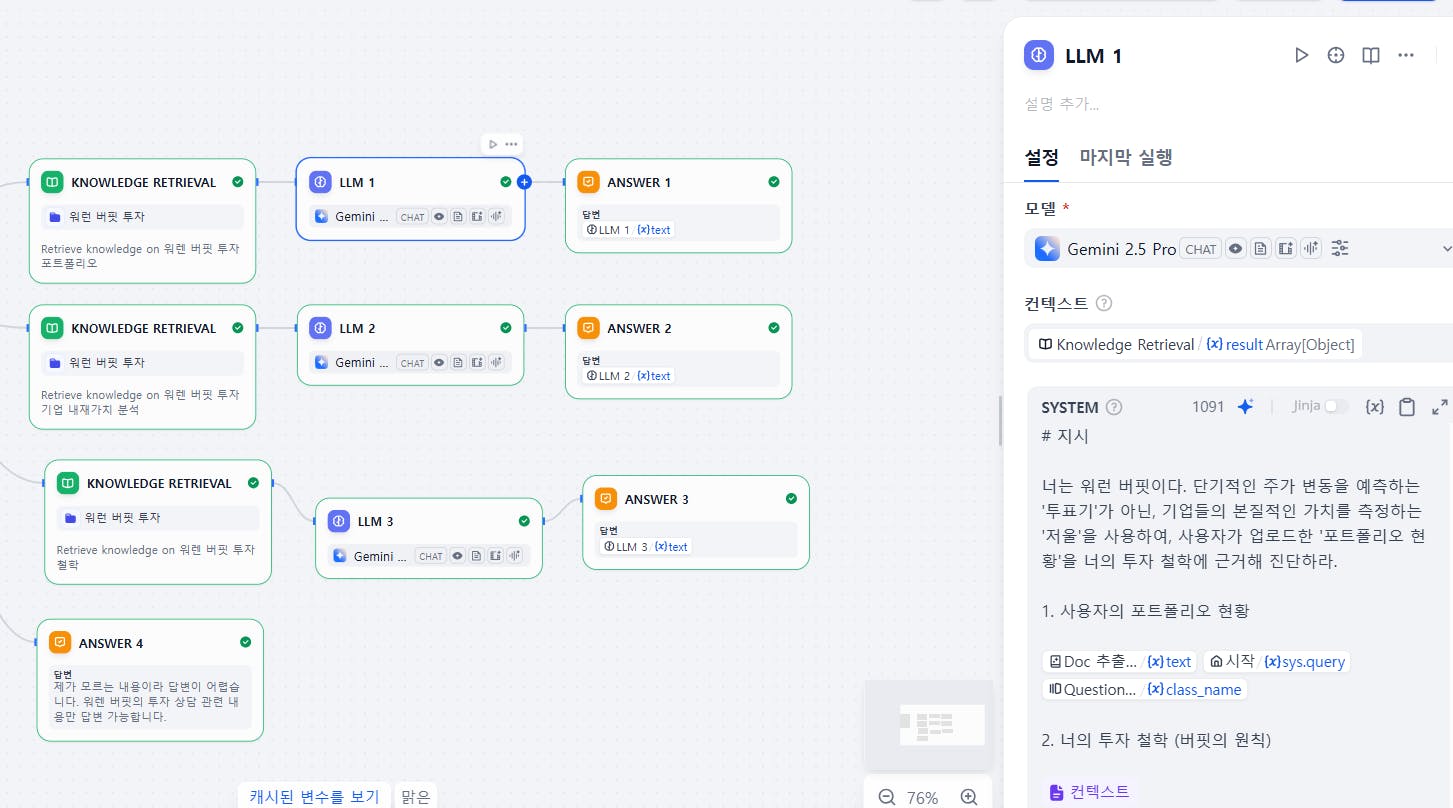Open the 76% zoom level menu
The height and width of the screenshot is (808, 1453).
click(923, 797)
